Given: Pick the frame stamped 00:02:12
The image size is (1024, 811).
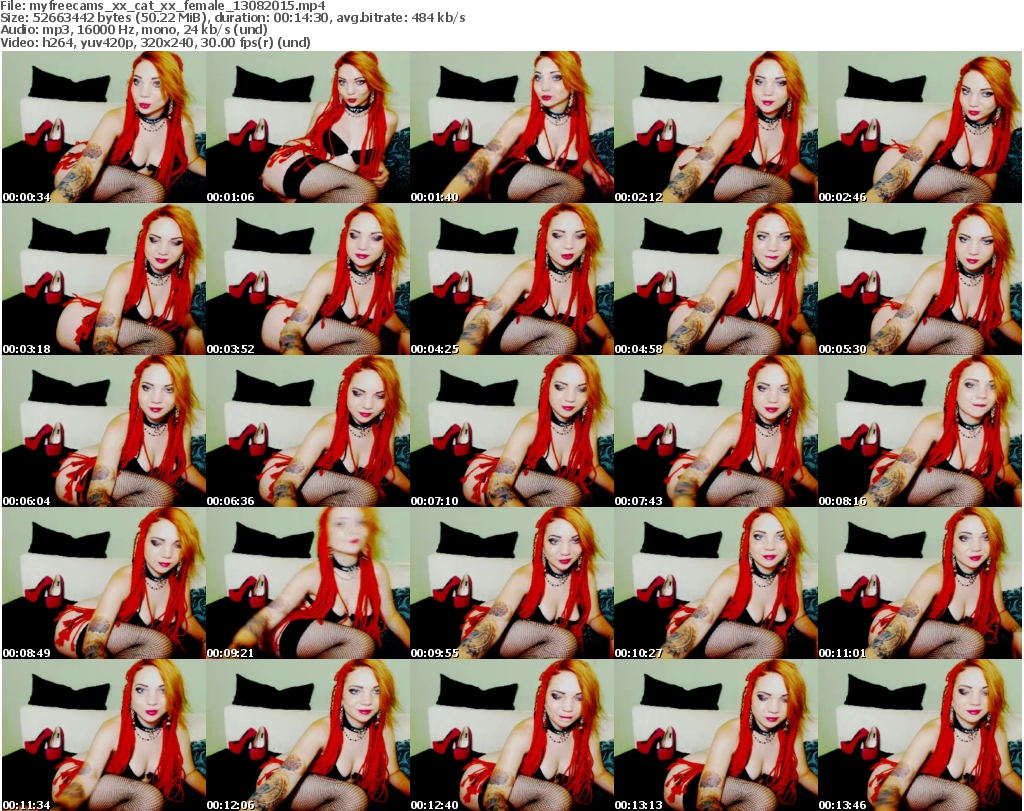Looking at the screenshot, I should pyautogui.click(x=716, y=127).
